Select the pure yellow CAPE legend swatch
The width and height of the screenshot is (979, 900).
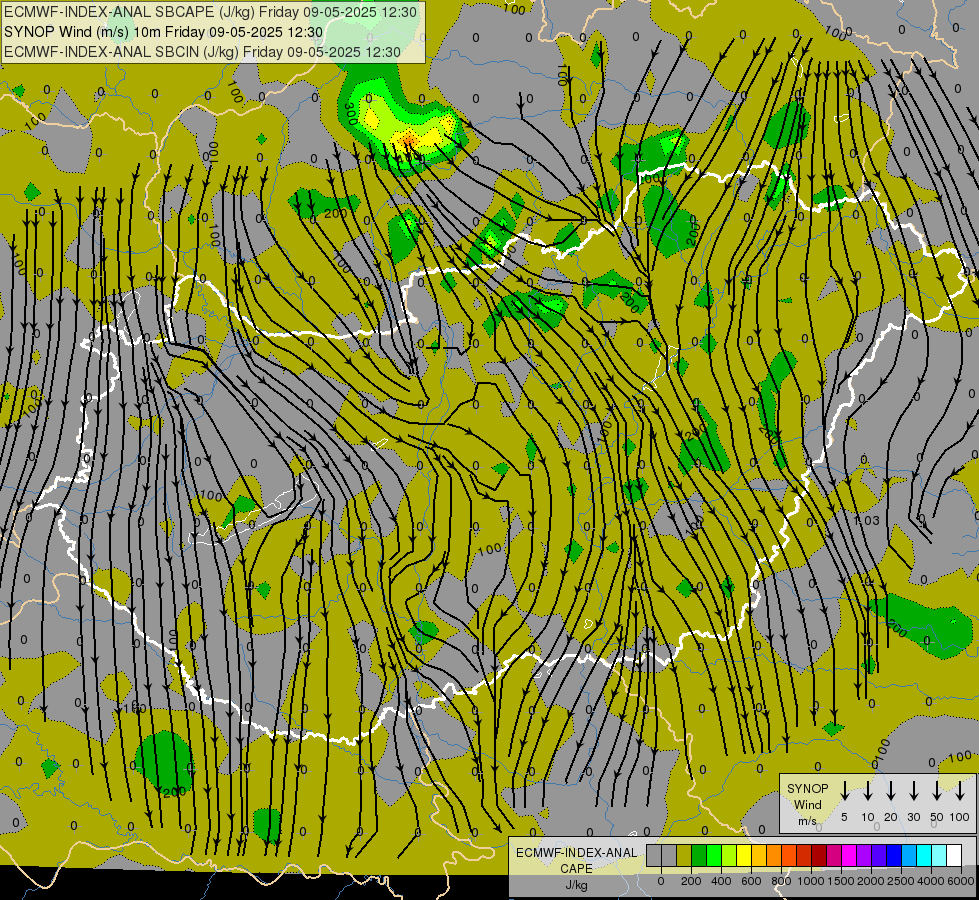pos(744,855)
